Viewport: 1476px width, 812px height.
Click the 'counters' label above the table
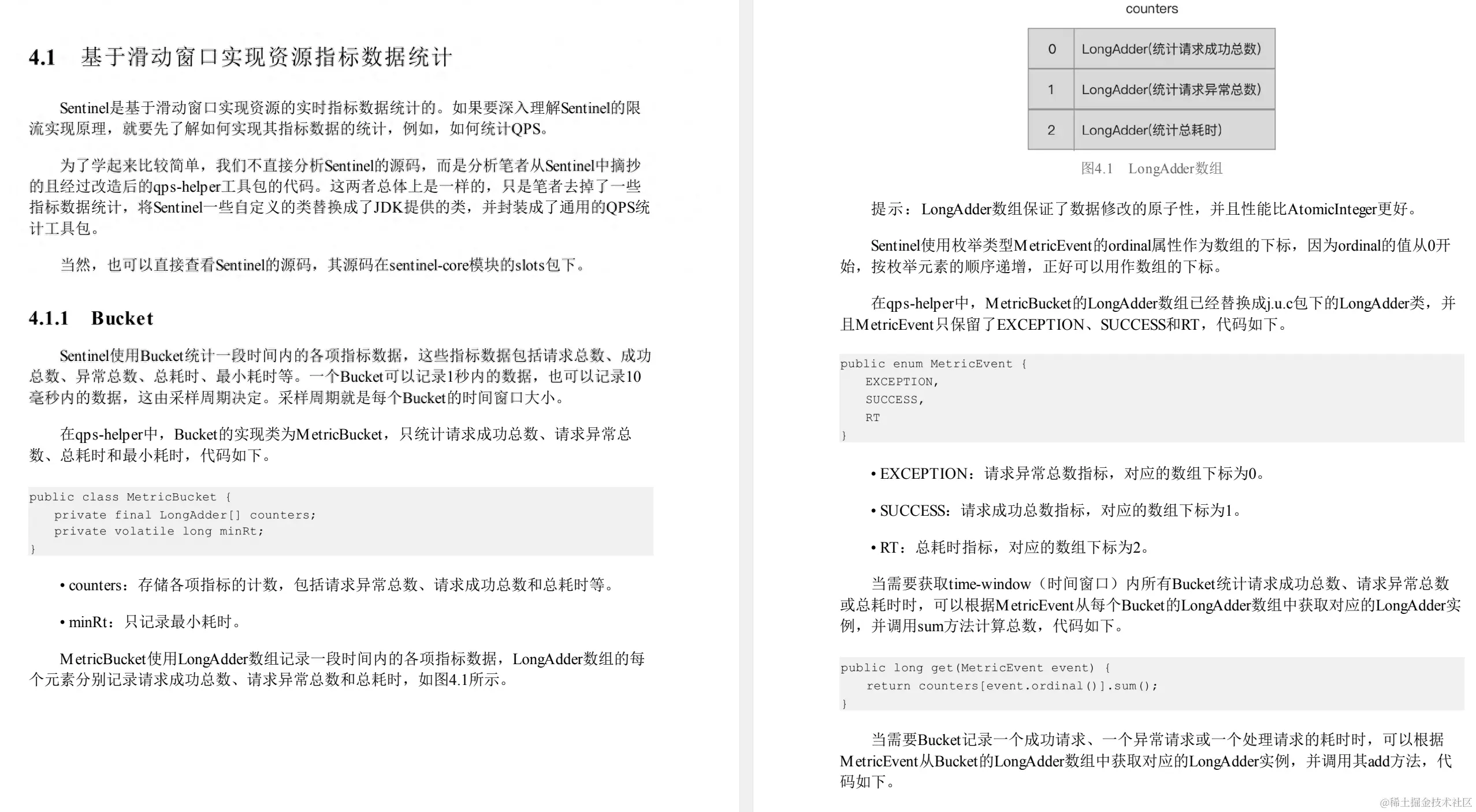click(x=1151, y=9)
